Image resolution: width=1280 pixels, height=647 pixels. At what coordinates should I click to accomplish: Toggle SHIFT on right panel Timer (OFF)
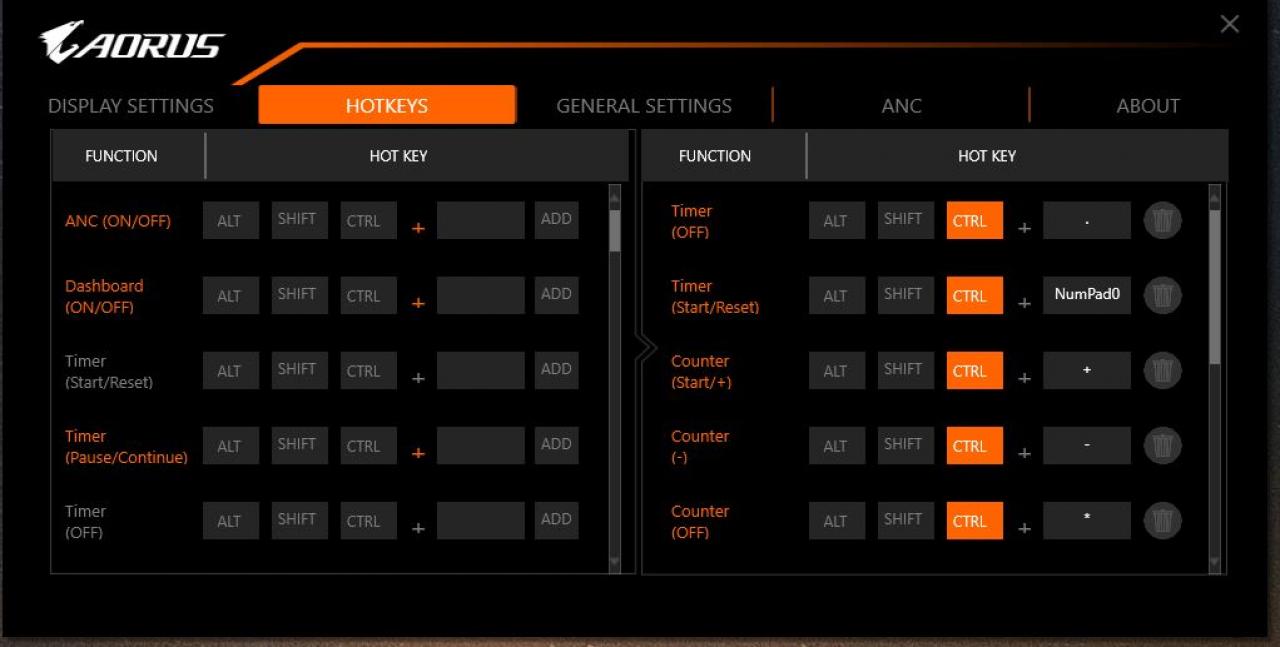tap(906, 221)
